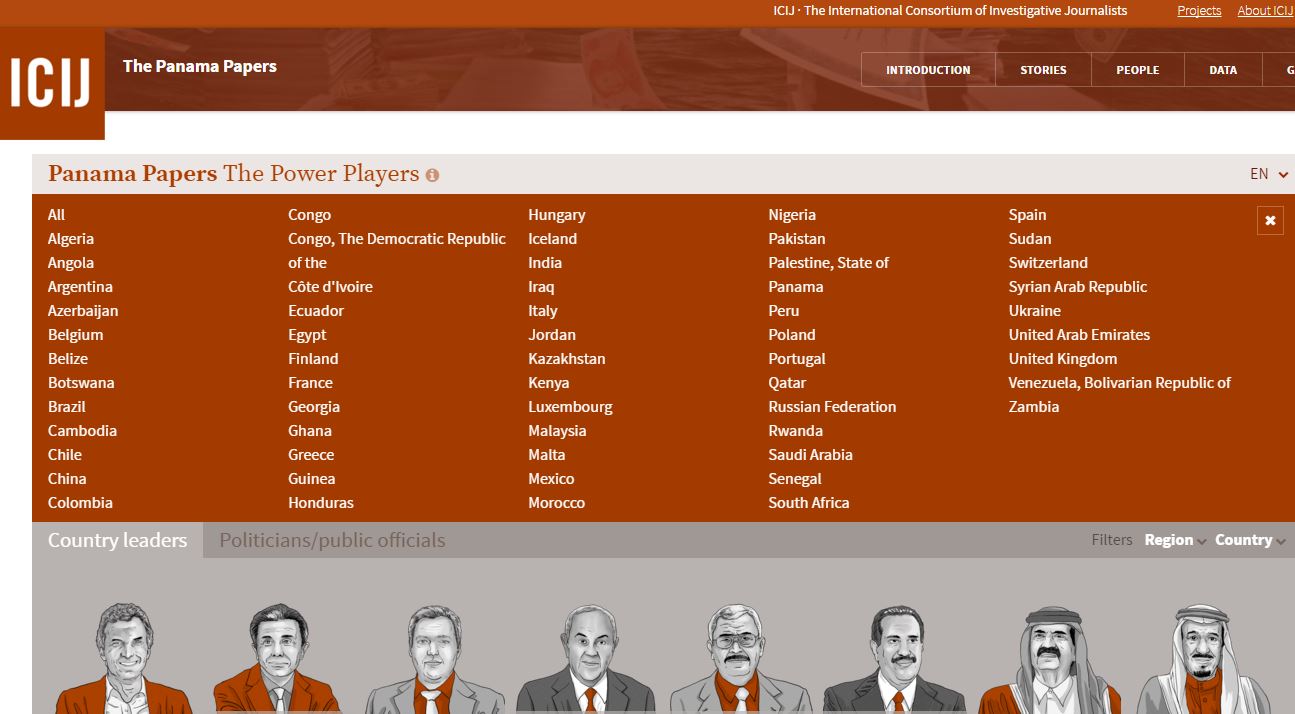The width and height of the screenshot is (1295, 714).
Task: Click the ICIJ logo
Action: (52, 84)
